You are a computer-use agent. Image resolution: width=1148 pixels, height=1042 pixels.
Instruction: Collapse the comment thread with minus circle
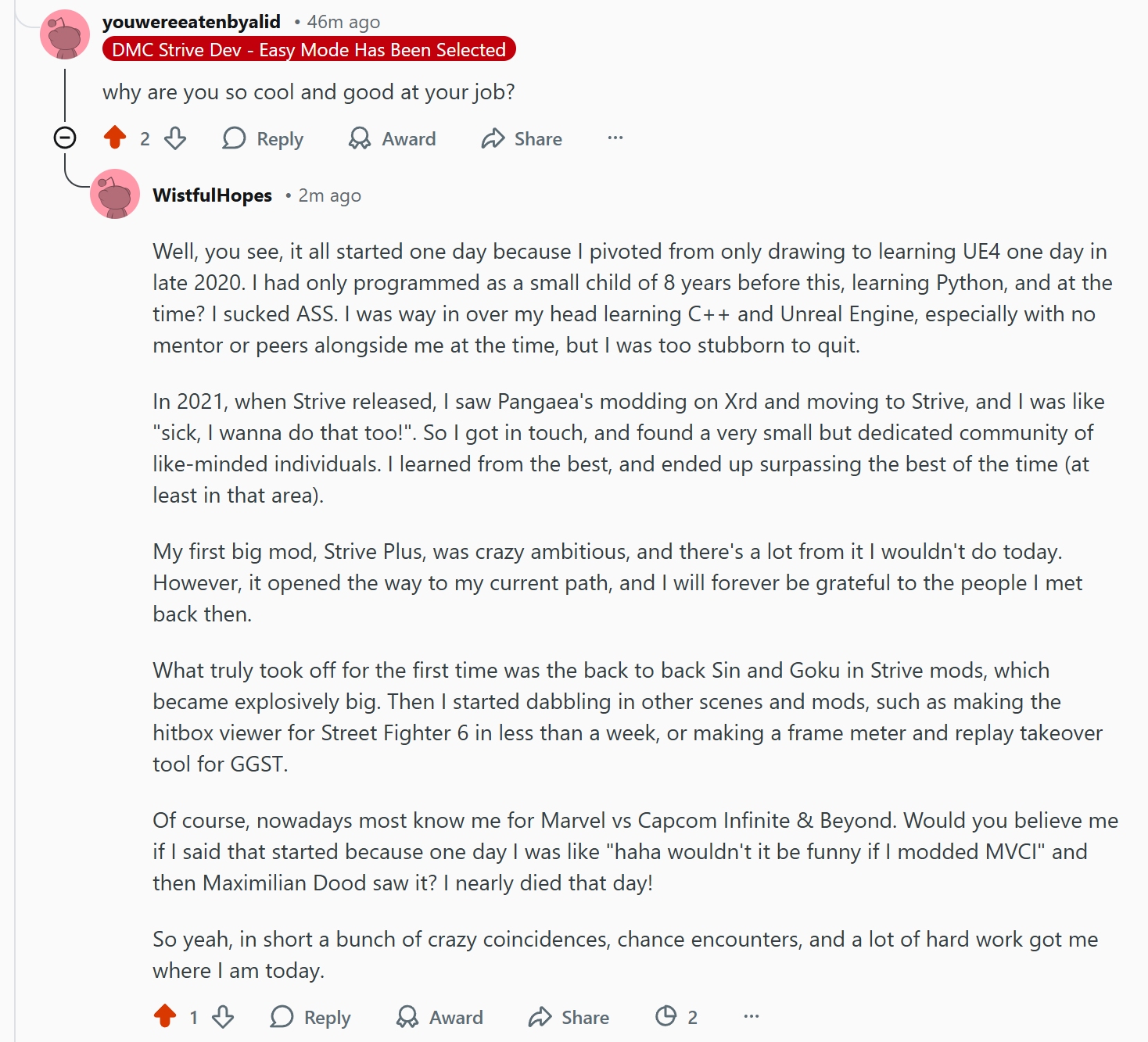pyautogui.click(x=65, y=138)
